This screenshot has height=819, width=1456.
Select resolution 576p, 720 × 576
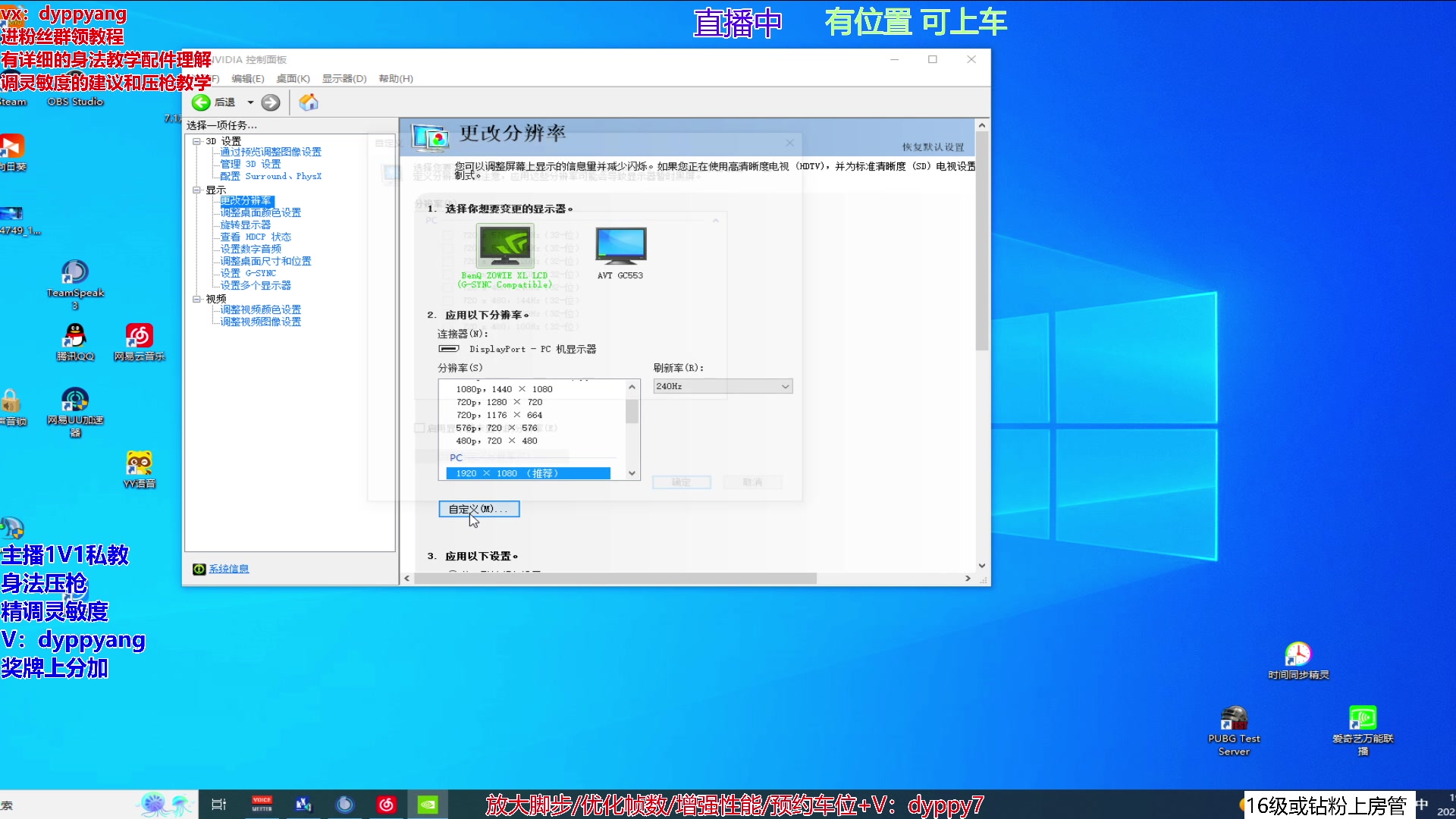(x=497, y=428)
